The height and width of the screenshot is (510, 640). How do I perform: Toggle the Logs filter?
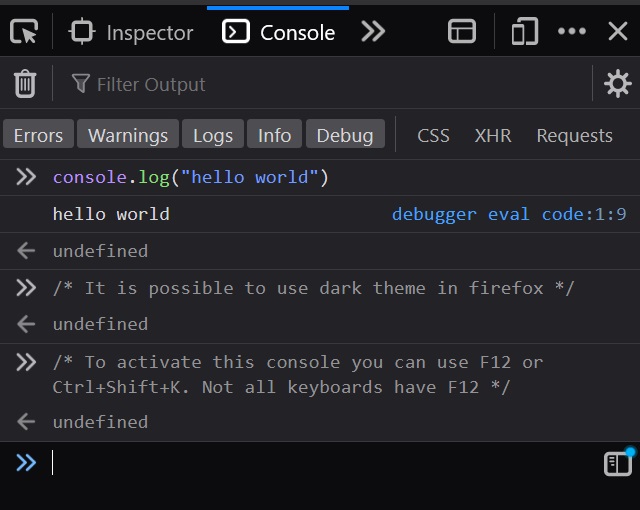click(213, 135)
